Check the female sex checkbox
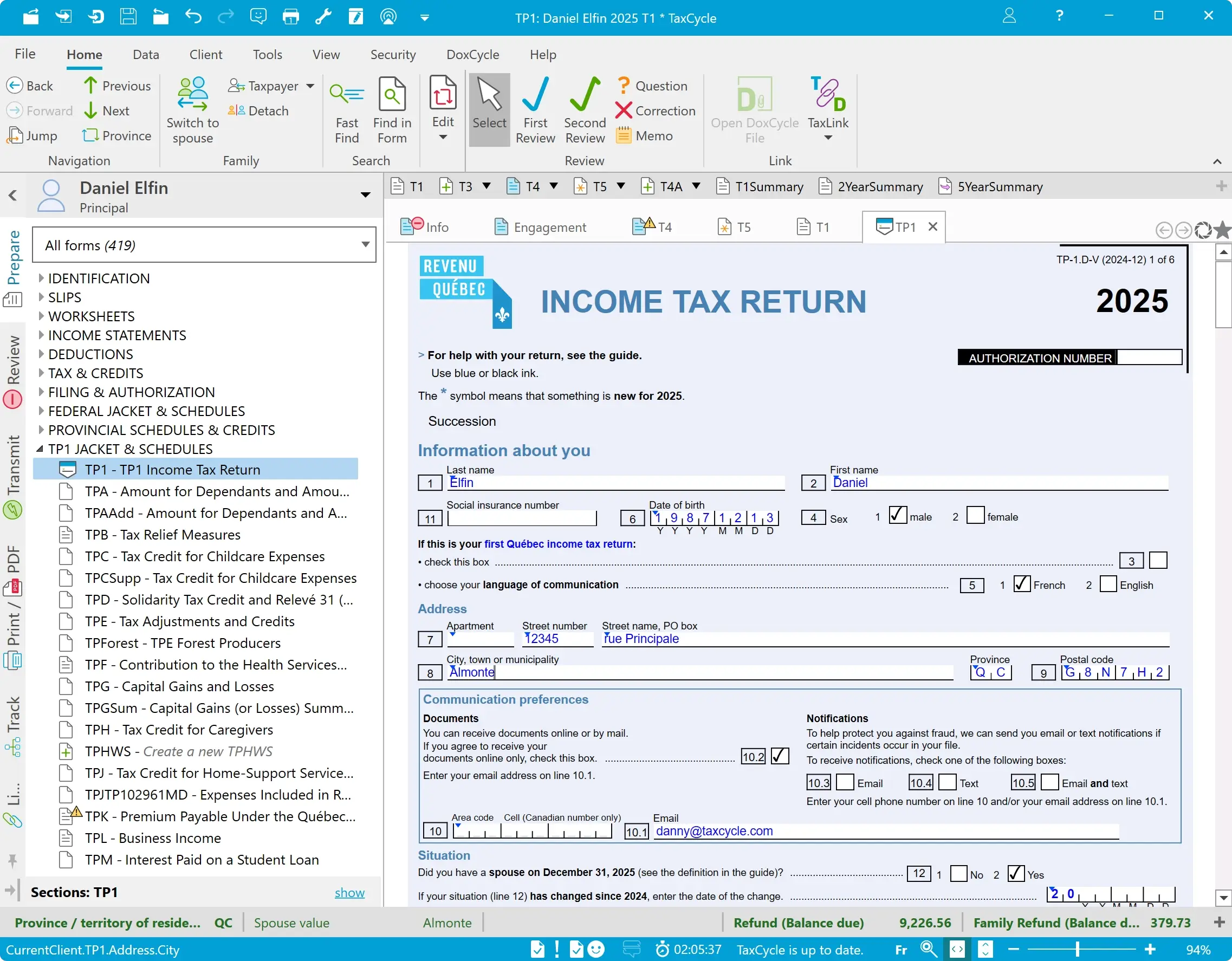1232x961 pixels. (975, 516)
